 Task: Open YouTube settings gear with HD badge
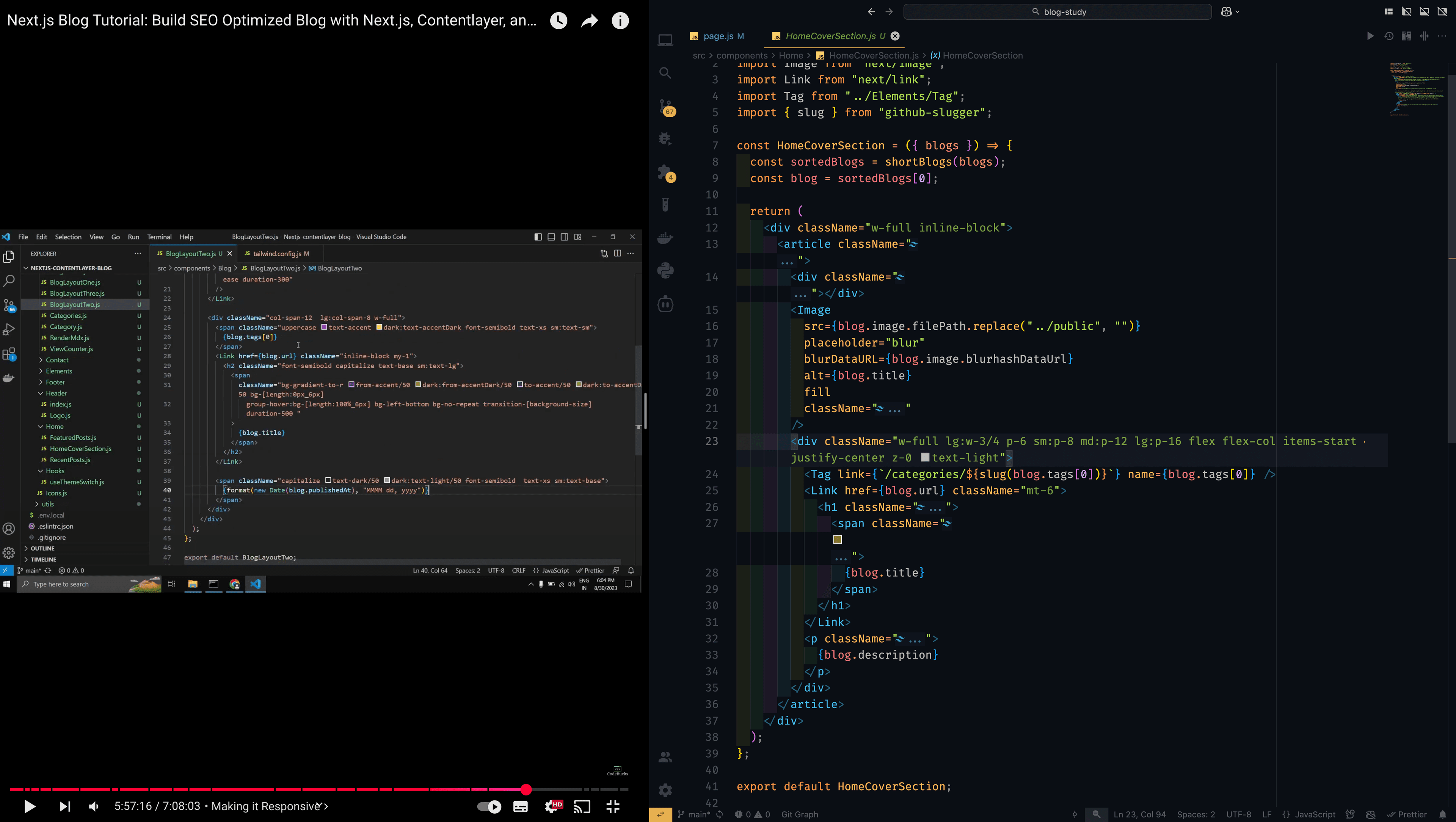click(x=553, y=806)
